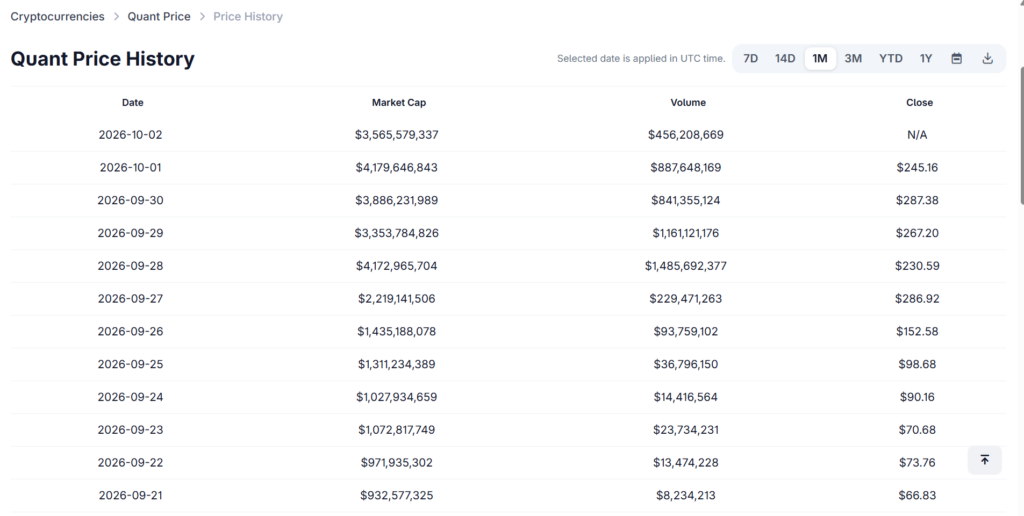1024x516 pixels.
Task: Select the 2026-10-01 date cell
Action: point(130,167)
